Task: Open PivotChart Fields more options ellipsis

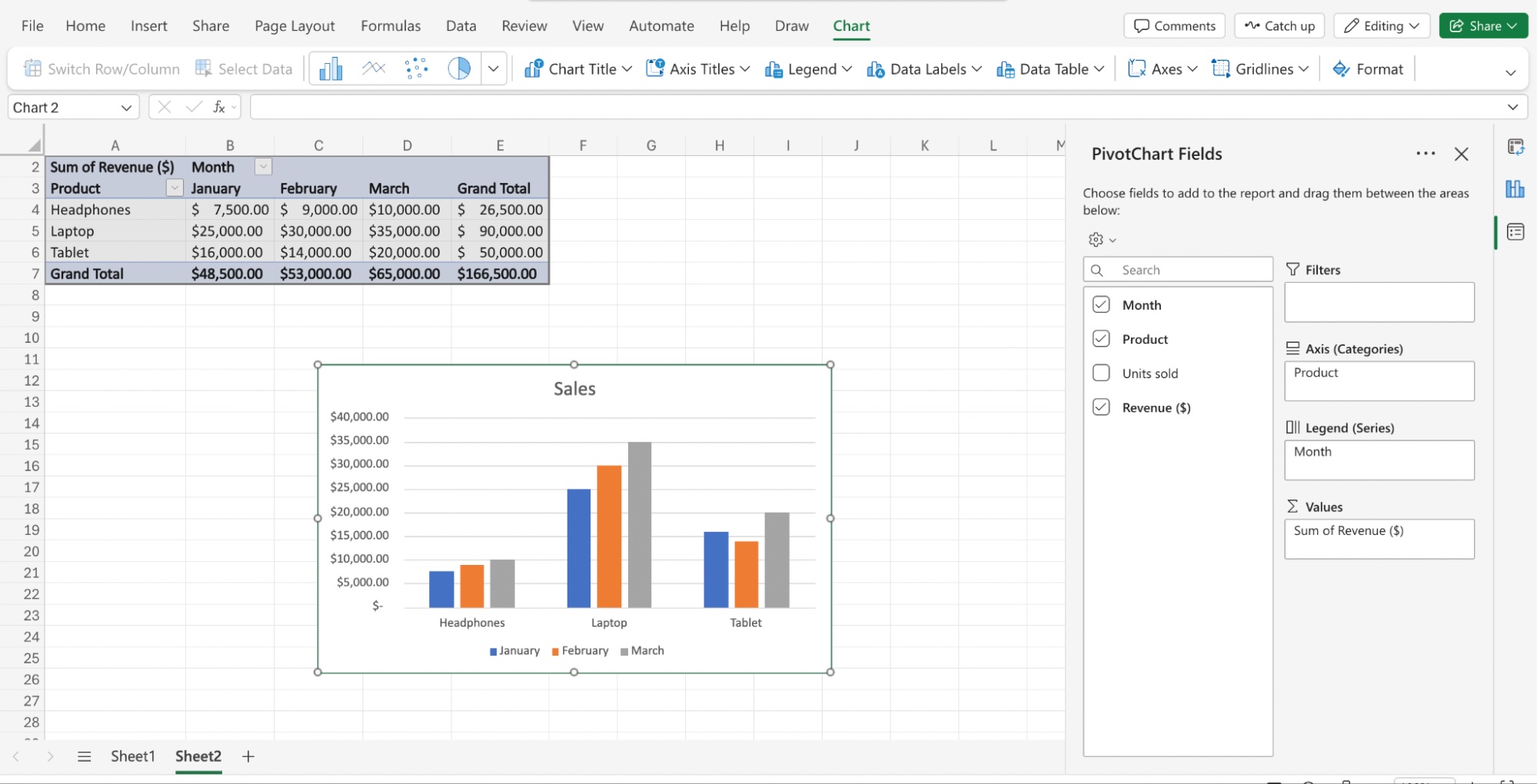Action: 1426,154
